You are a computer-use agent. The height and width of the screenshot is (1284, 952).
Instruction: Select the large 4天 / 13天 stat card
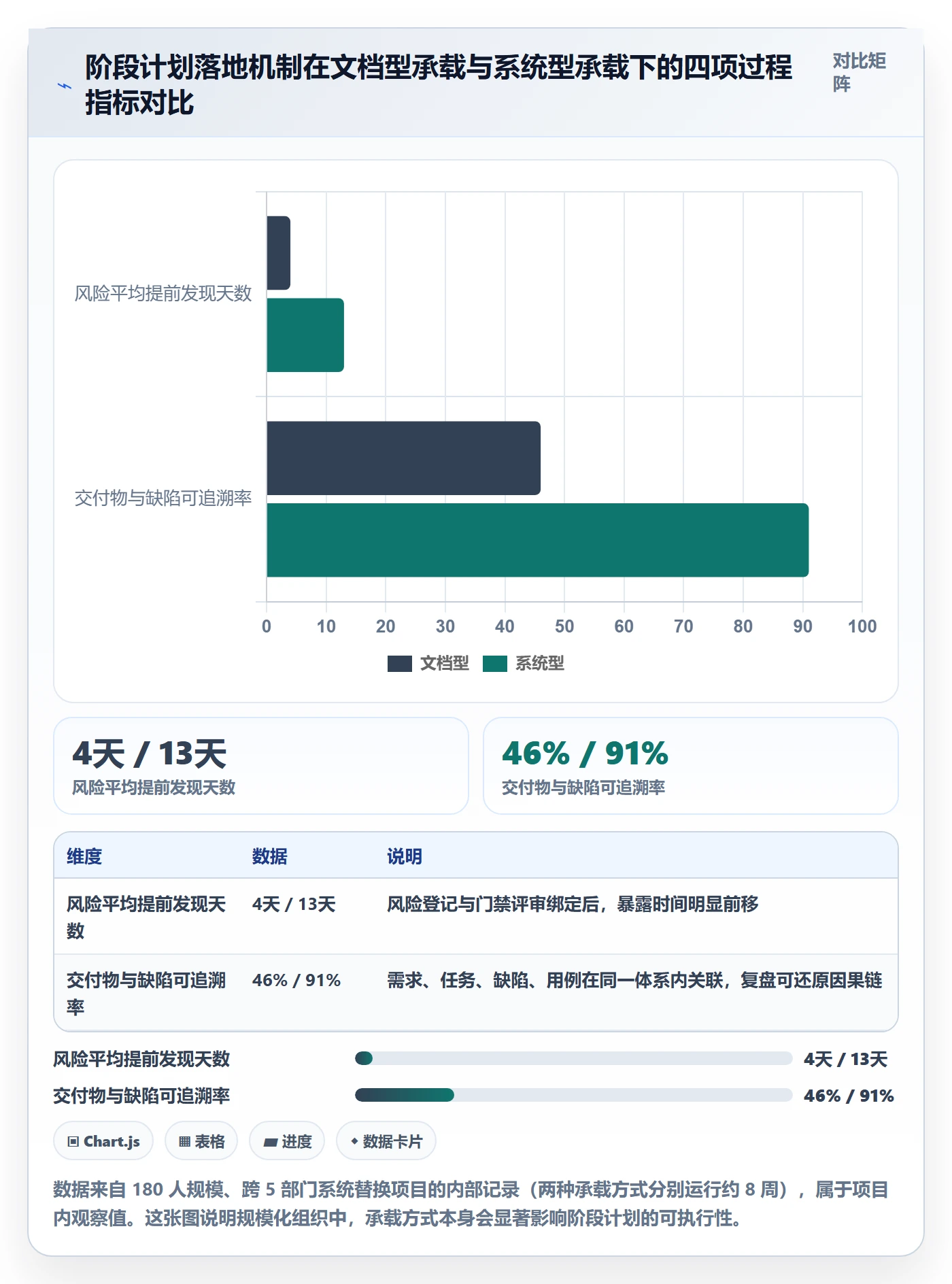(x=261, y=766)
